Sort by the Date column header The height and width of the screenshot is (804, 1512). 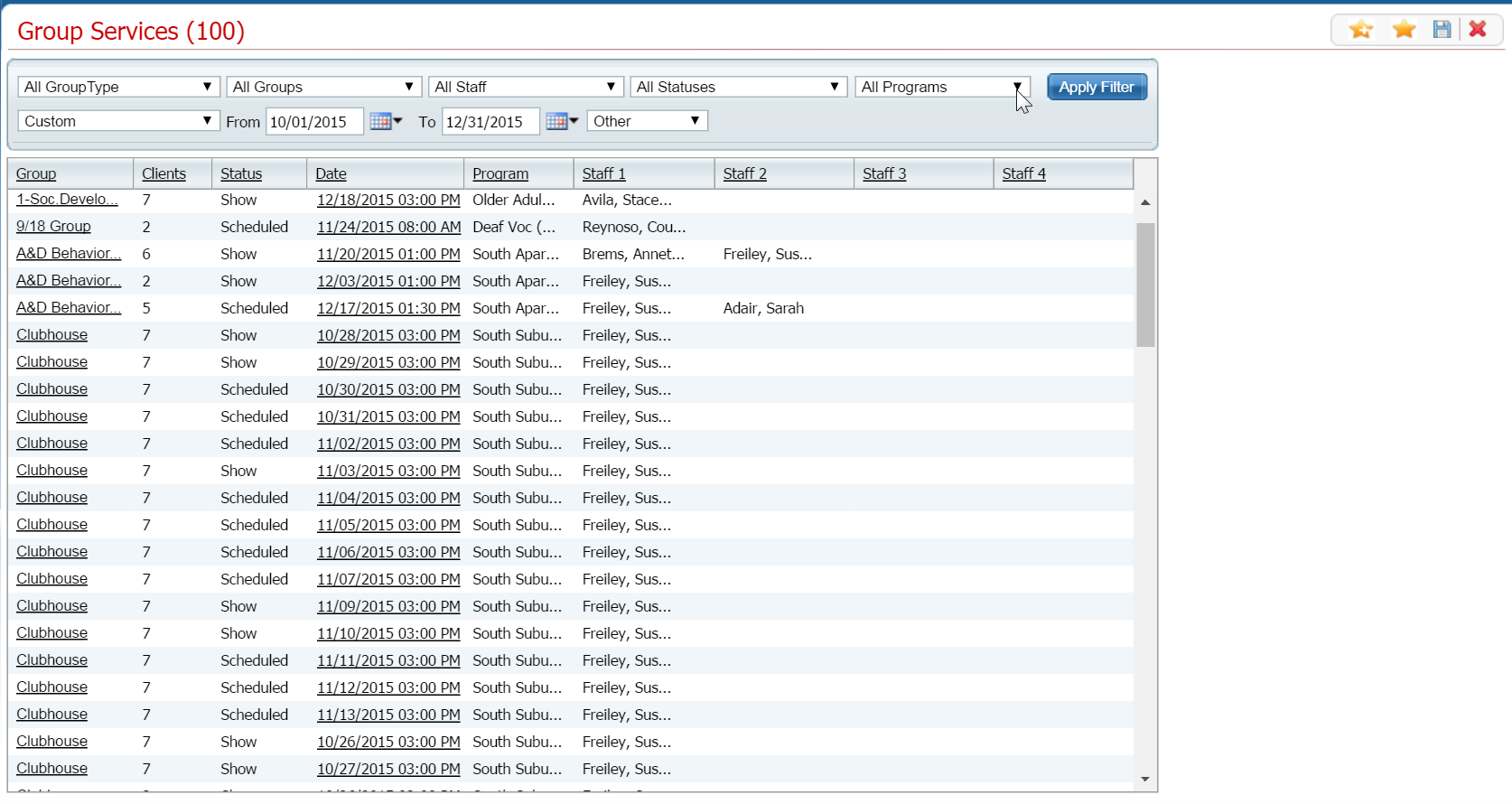tap(331, 173)
